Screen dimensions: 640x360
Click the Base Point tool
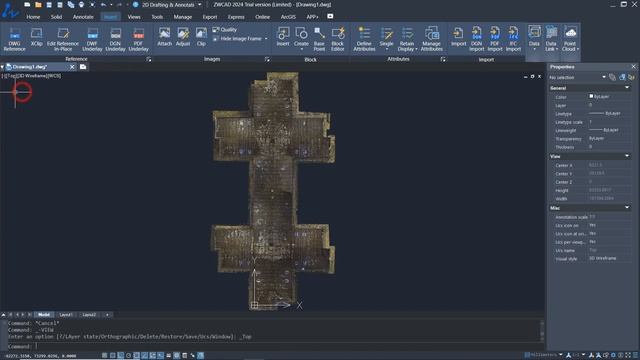click(x=319, y=39)
